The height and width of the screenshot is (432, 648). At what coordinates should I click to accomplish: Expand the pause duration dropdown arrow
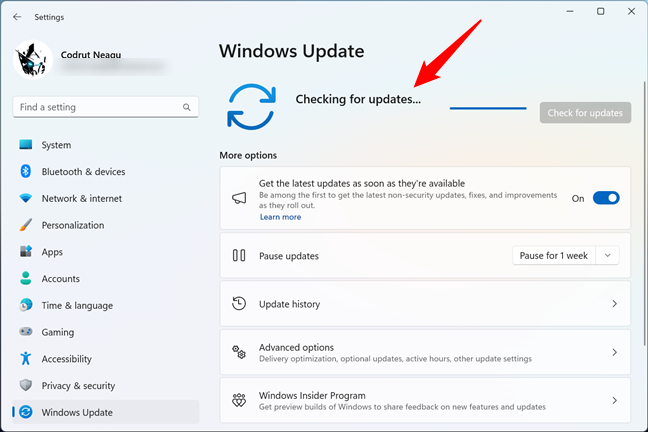point(608,255)
